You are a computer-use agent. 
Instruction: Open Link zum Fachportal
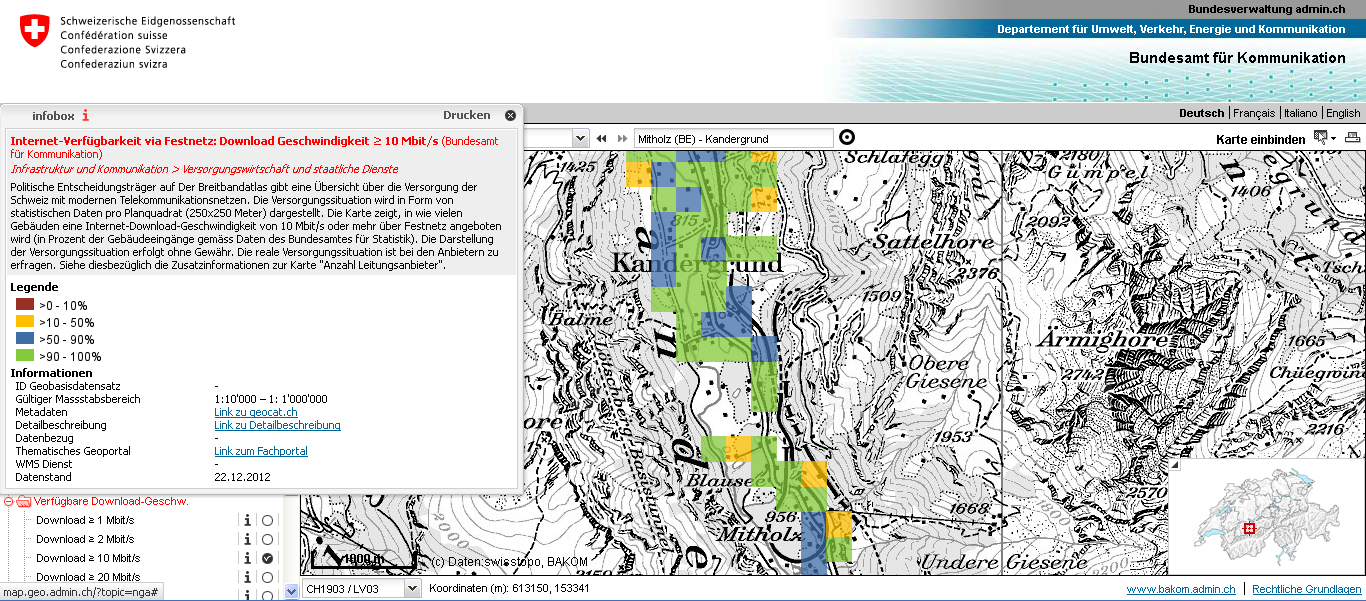point(261,451)
